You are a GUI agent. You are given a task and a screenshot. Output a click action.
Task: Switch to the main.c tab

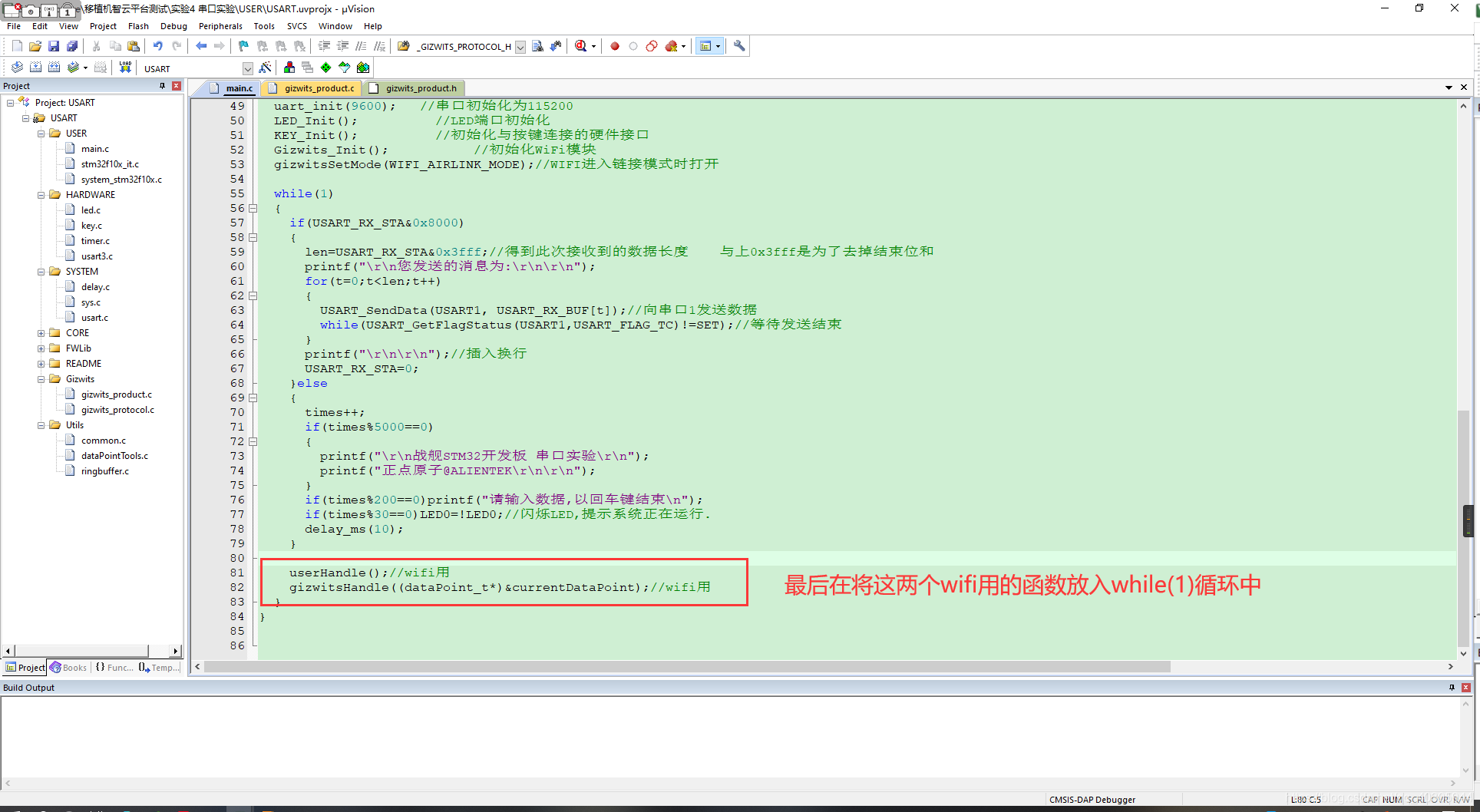tap(232, 88)
